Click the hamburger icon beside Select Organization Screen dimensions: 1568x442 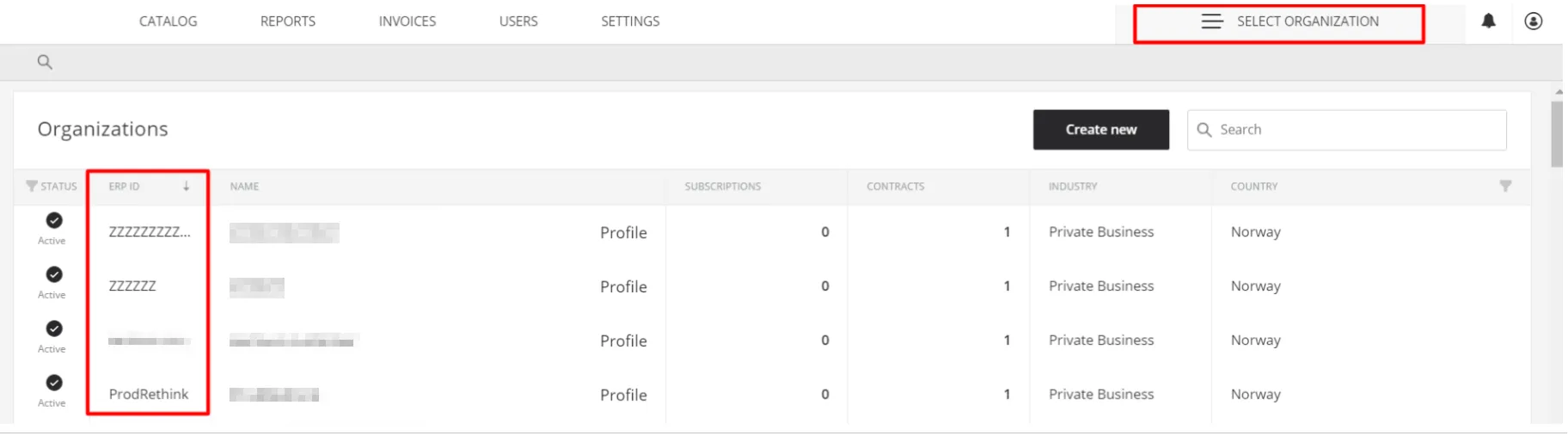coord(1212,21)
